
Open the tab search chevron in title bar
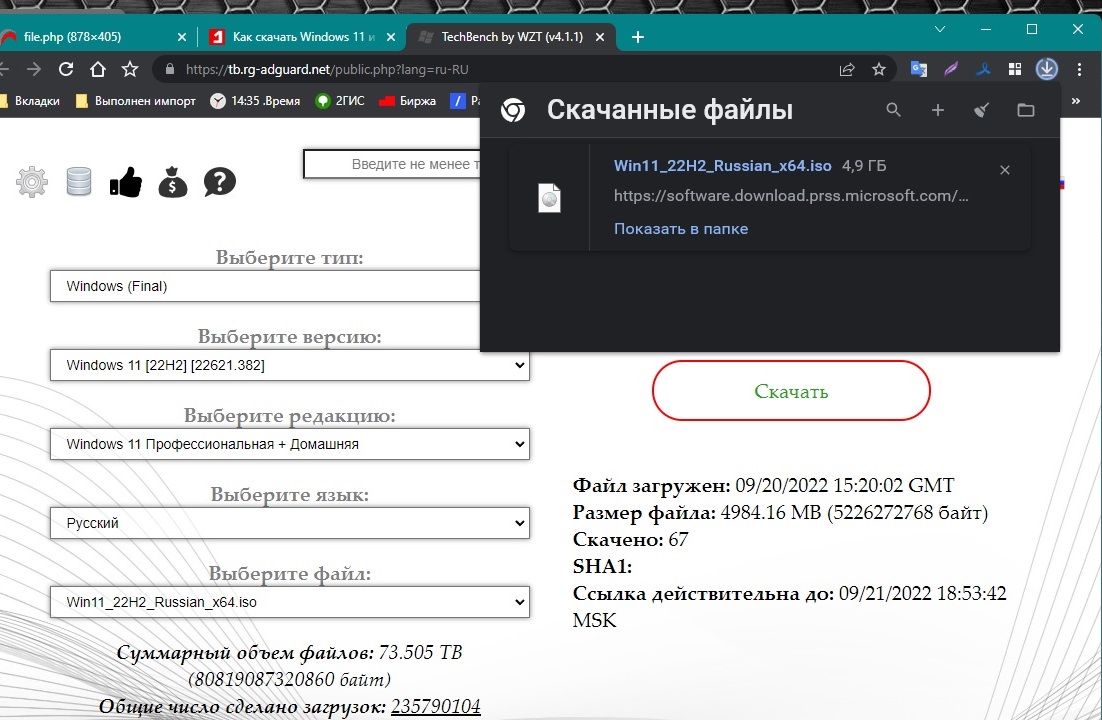tap(940, 30)
